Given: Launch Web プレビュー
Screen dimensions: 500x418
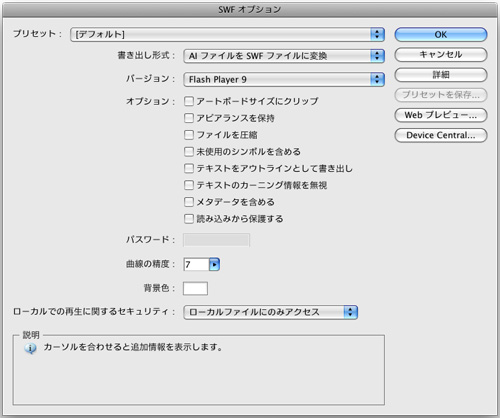Looking at the screenshot, I should (441, 115).
